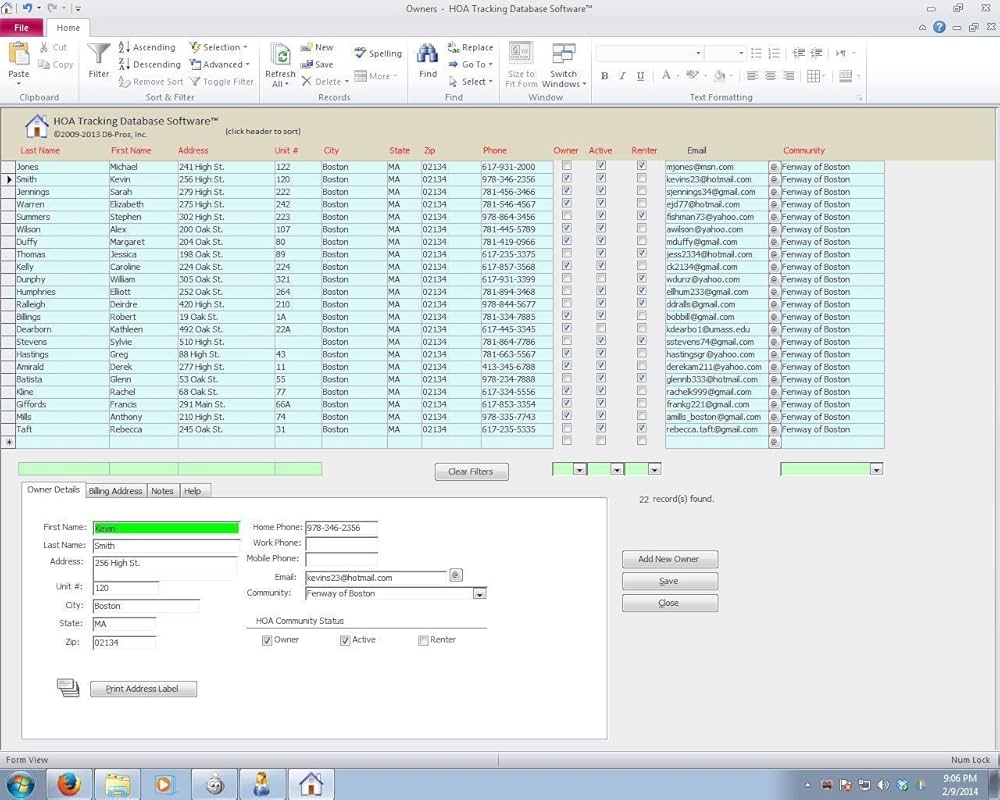Click the Copy icon in ribbon
The height and width of the screenshot is (800, 1000).
coord(44,64)
